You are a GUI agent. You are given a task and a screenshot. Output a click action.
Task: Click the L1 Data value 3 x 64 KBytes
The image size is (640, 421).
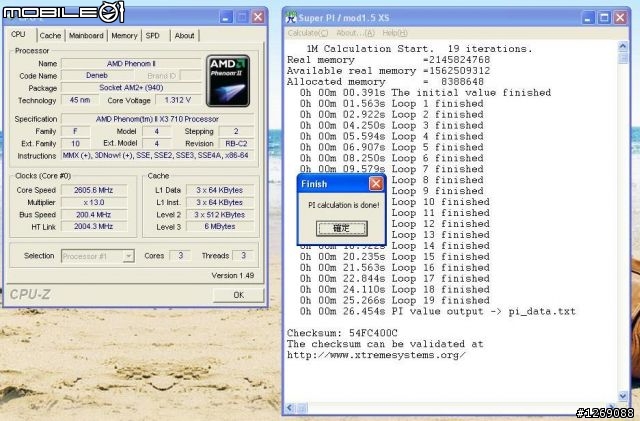220,190
